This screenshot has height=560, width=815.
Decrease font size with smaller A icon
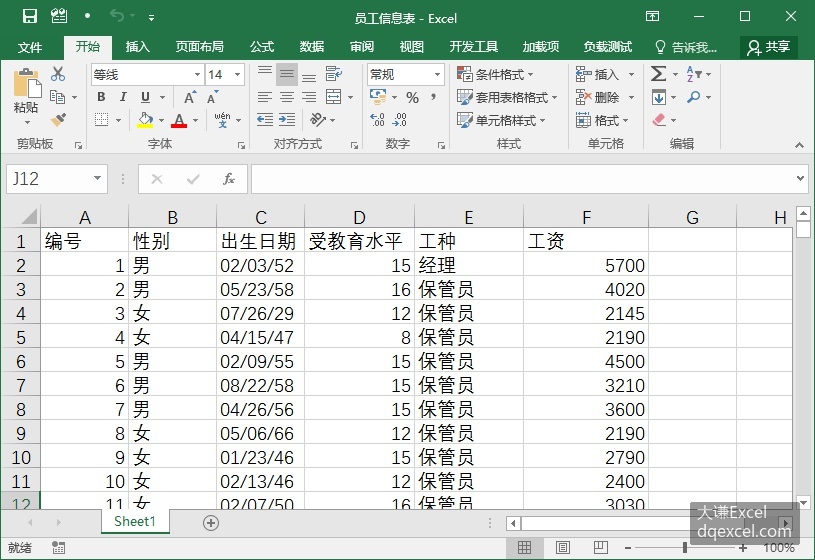(x=212, y=97)
